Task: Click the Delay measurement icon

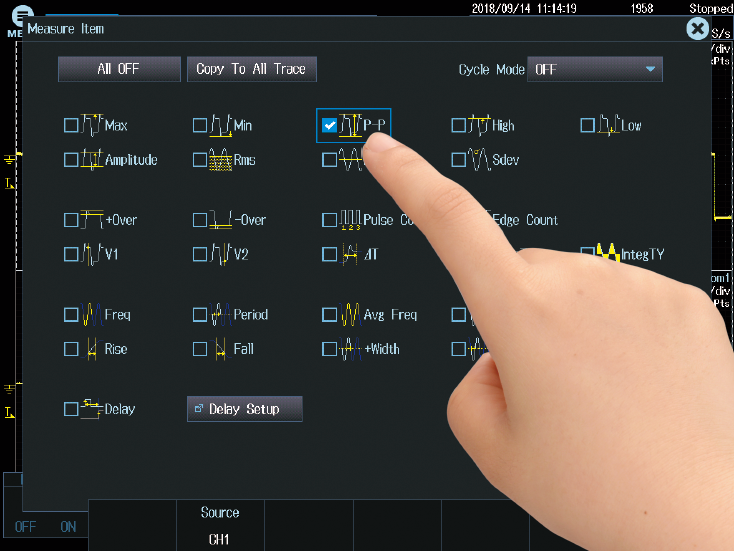Action: click(x=92, y=409)
